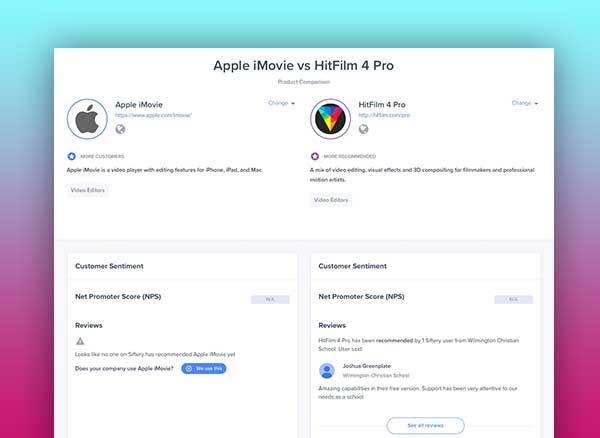Click the 'Does your company use Apple iMovie?' text

124,368
